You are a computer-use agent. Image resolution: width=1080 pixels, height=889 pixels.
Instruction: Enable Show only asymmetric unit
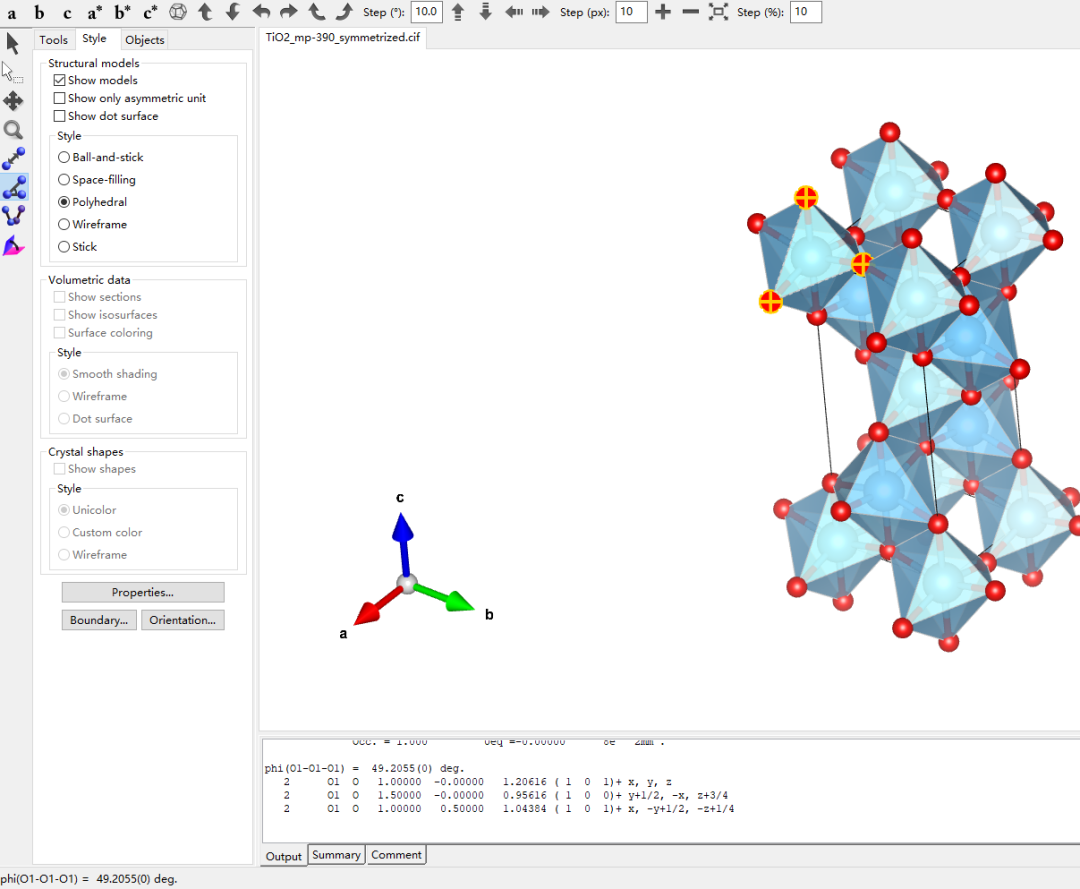[60, 98]
